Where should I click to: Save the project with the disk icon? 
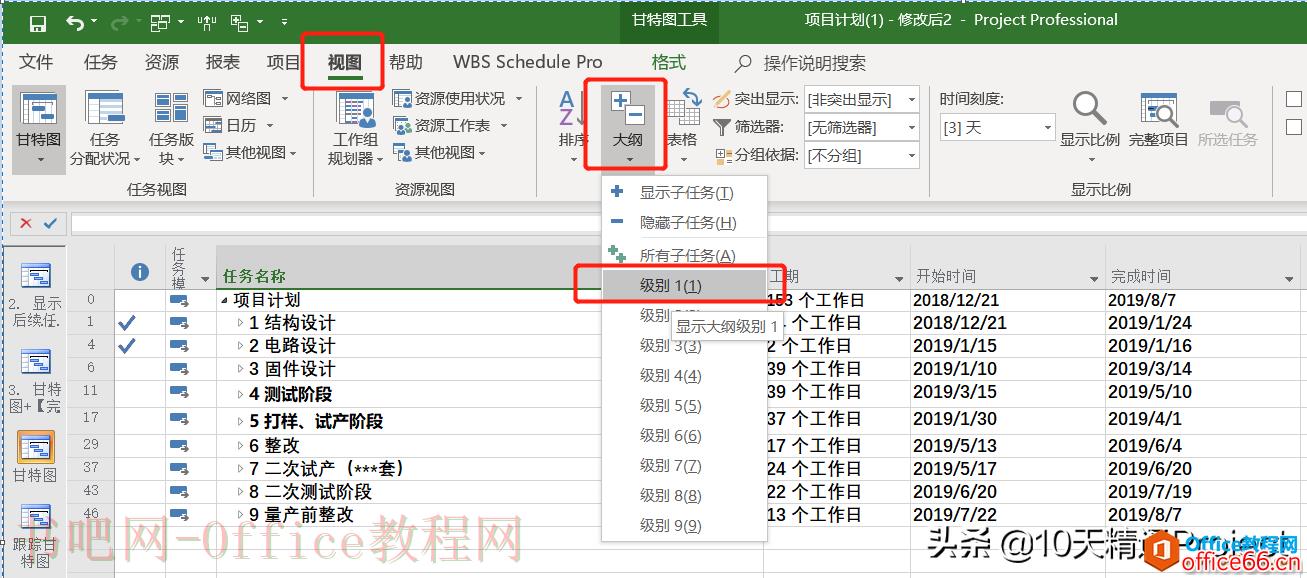click(38, 22)
